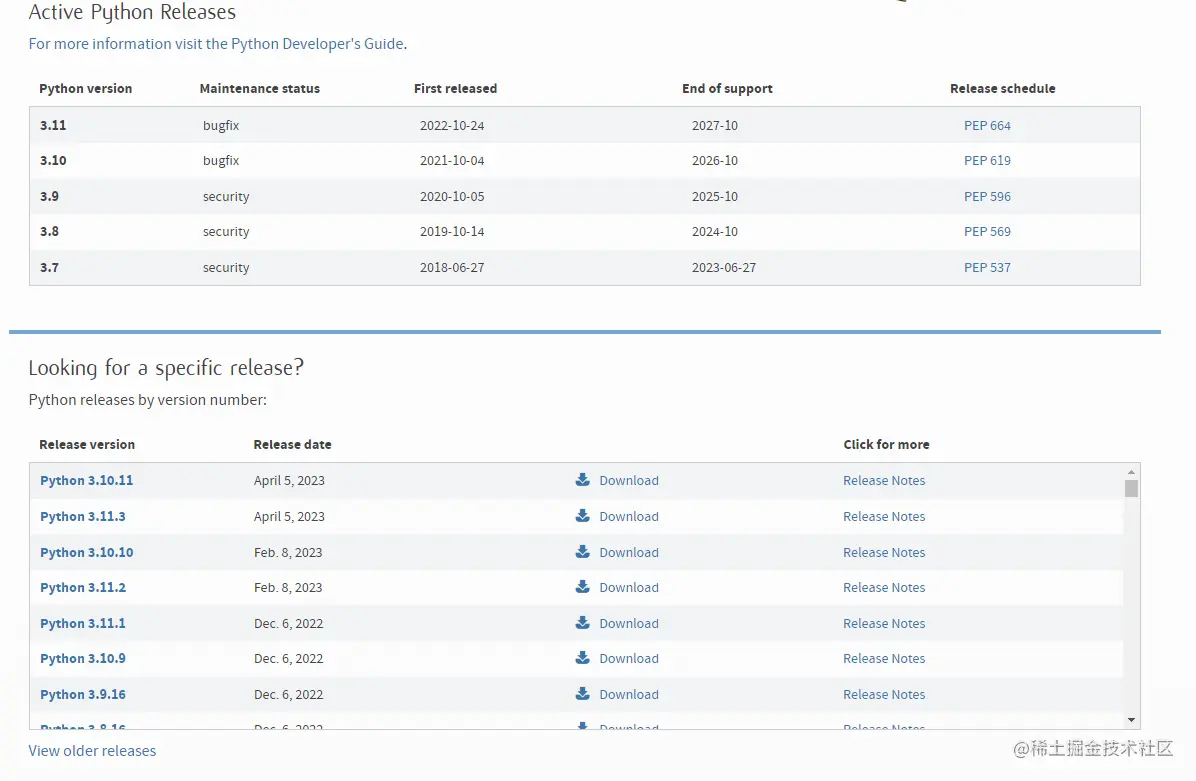Click the Click for more column header
This screenshot has width=1196, height=781.
tap(886, 444)
